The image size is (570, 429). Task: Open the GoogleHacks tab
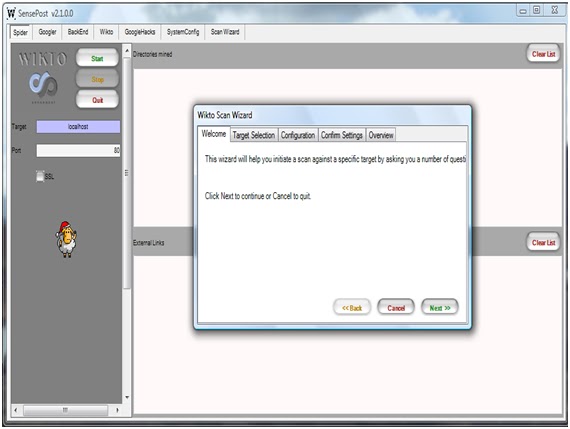(x=140, y=32)
